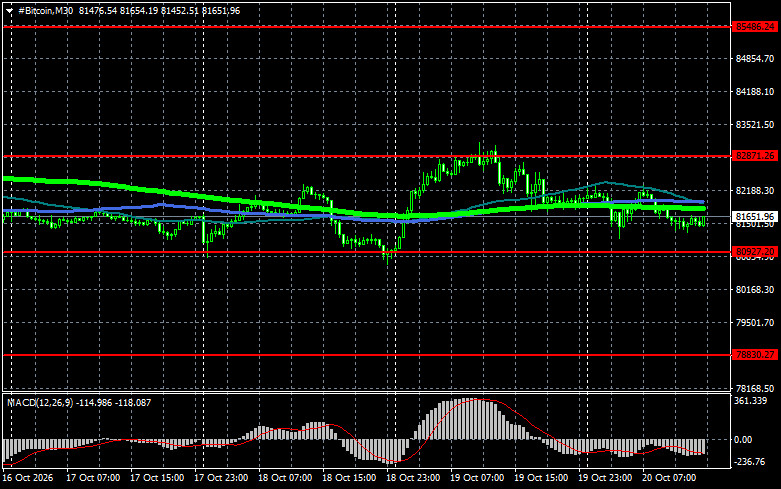
Task: Click the 78168.50 price axis value
Action: [755, 388]
